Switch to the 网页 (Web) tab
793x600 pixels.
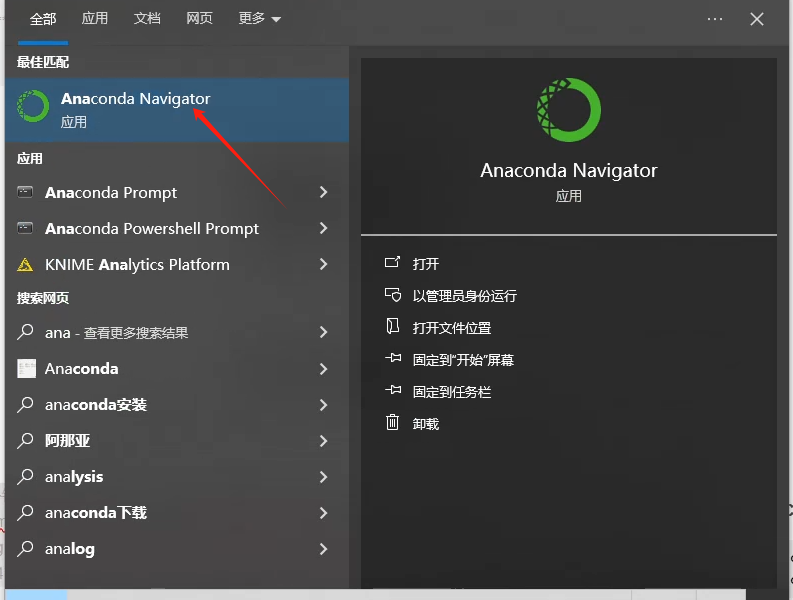(x=199, y=19)
